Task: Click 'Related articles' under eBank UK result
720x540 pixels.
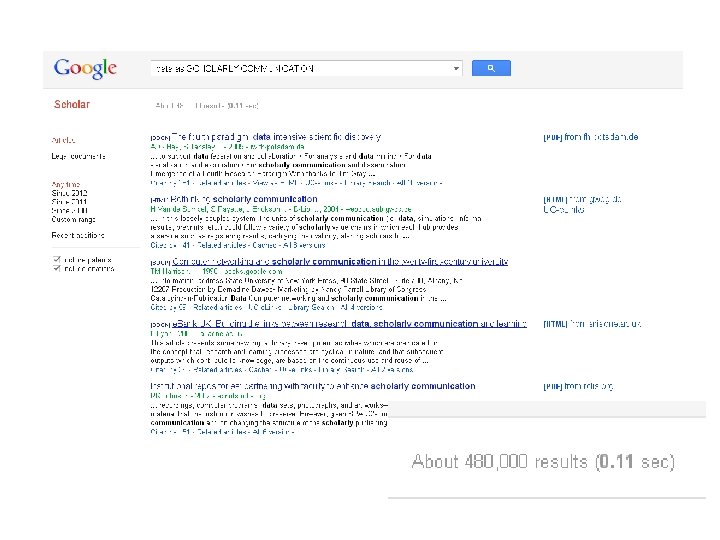Action: point(218,369)
